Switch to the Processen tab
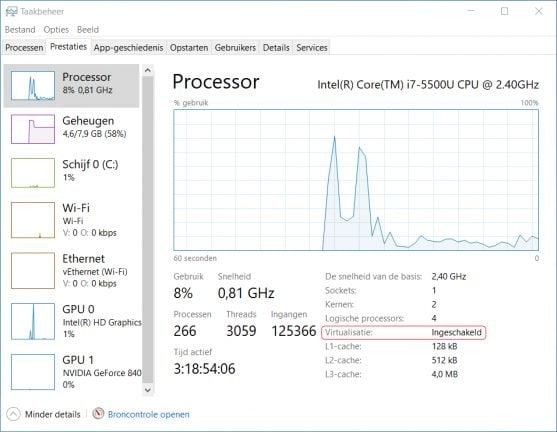This screenshot has width=557, height=432. pos(24,48)
